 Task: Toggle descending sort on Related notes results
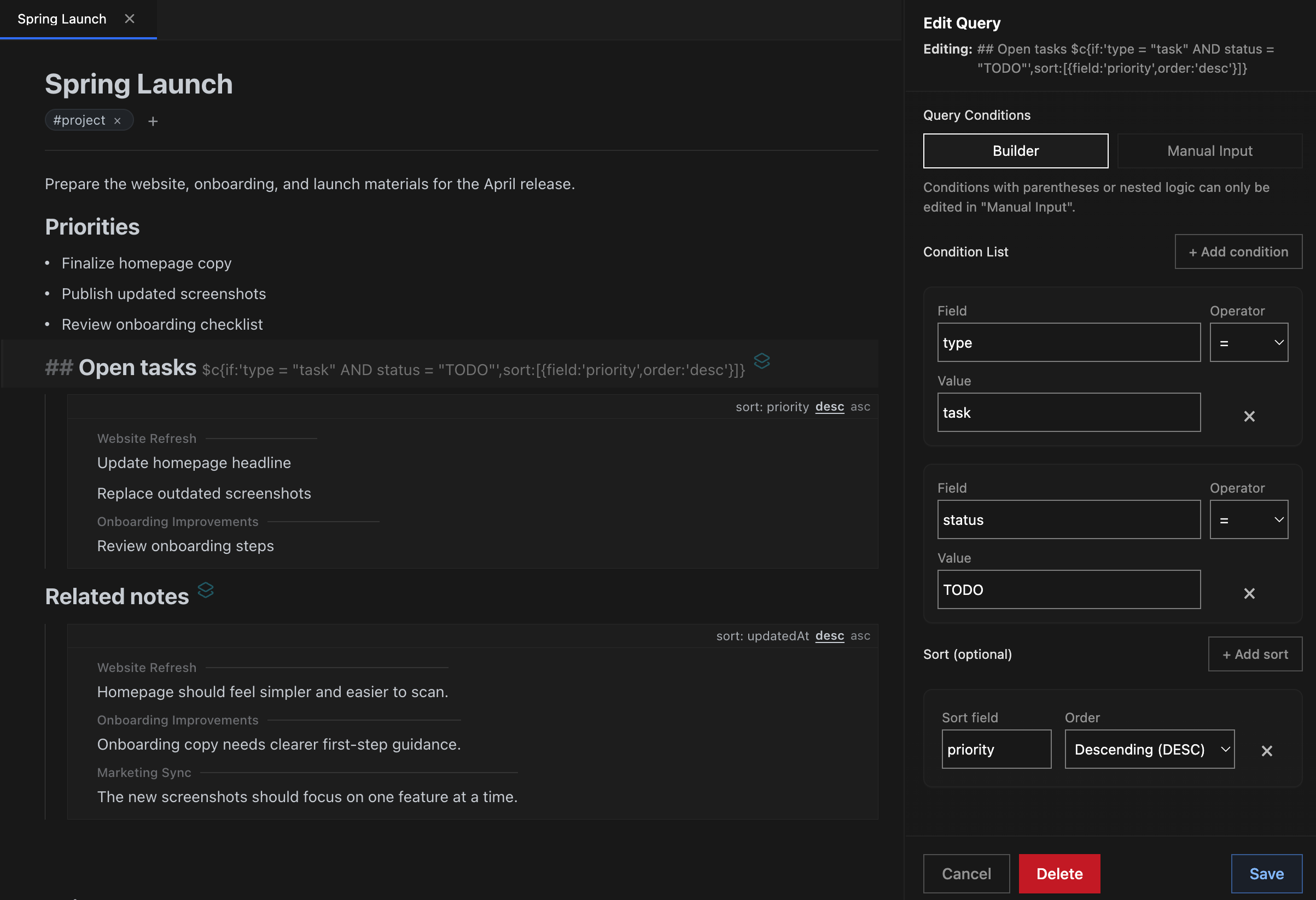tap(830, 636)
